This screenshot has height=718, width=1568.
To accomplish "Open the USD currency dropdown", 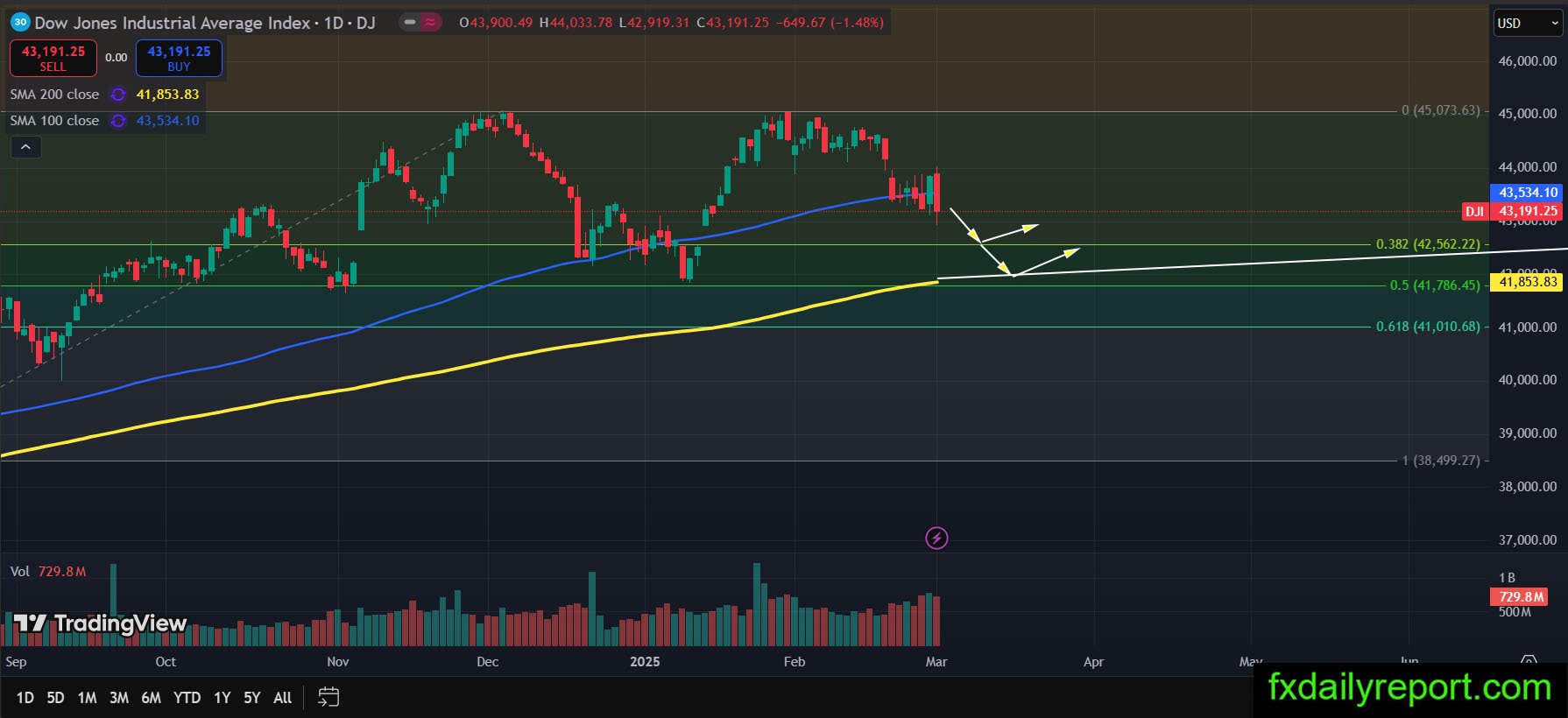I will [1528, 24].
